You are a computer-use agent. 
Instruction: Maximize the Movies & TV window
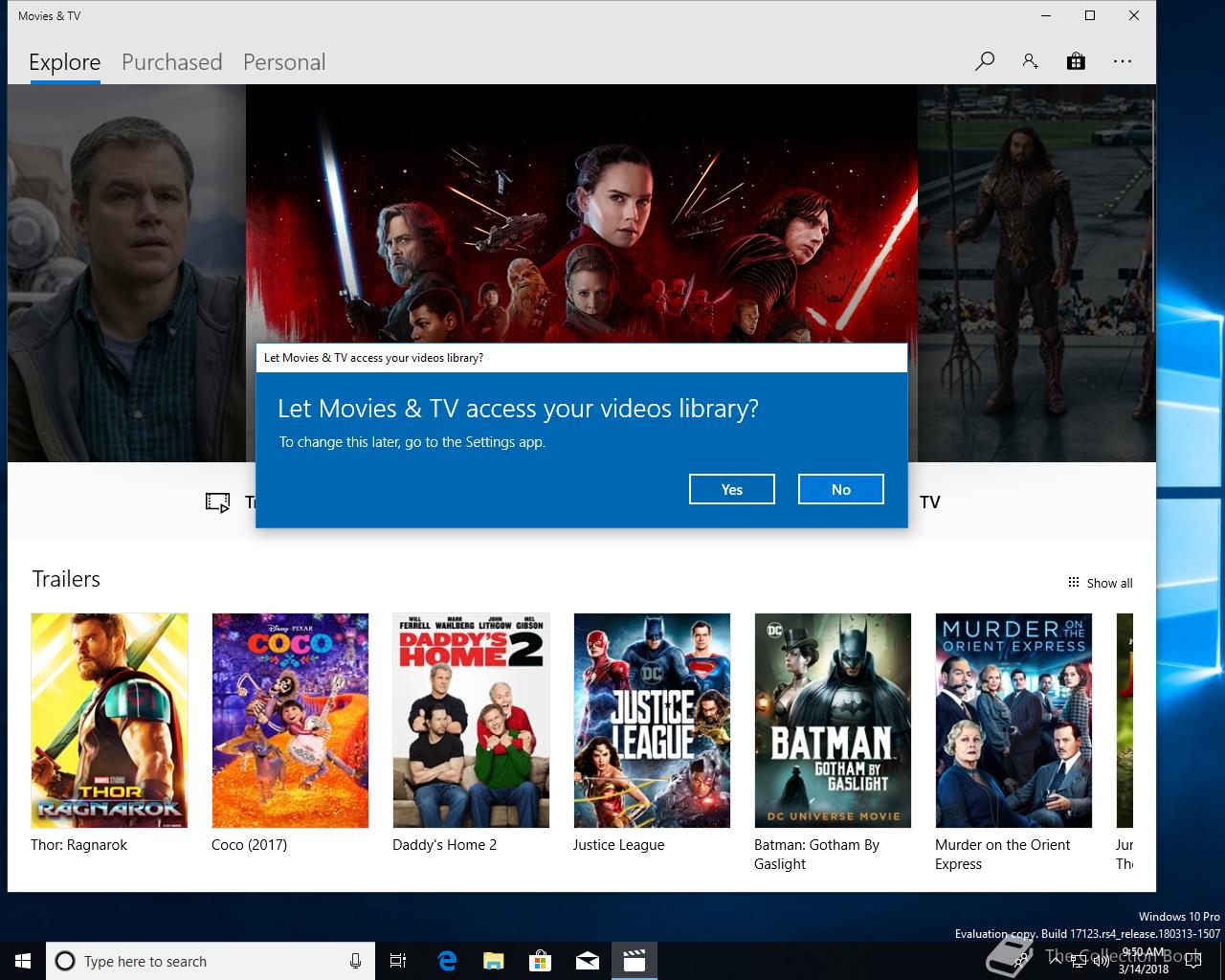[1089, 15]
